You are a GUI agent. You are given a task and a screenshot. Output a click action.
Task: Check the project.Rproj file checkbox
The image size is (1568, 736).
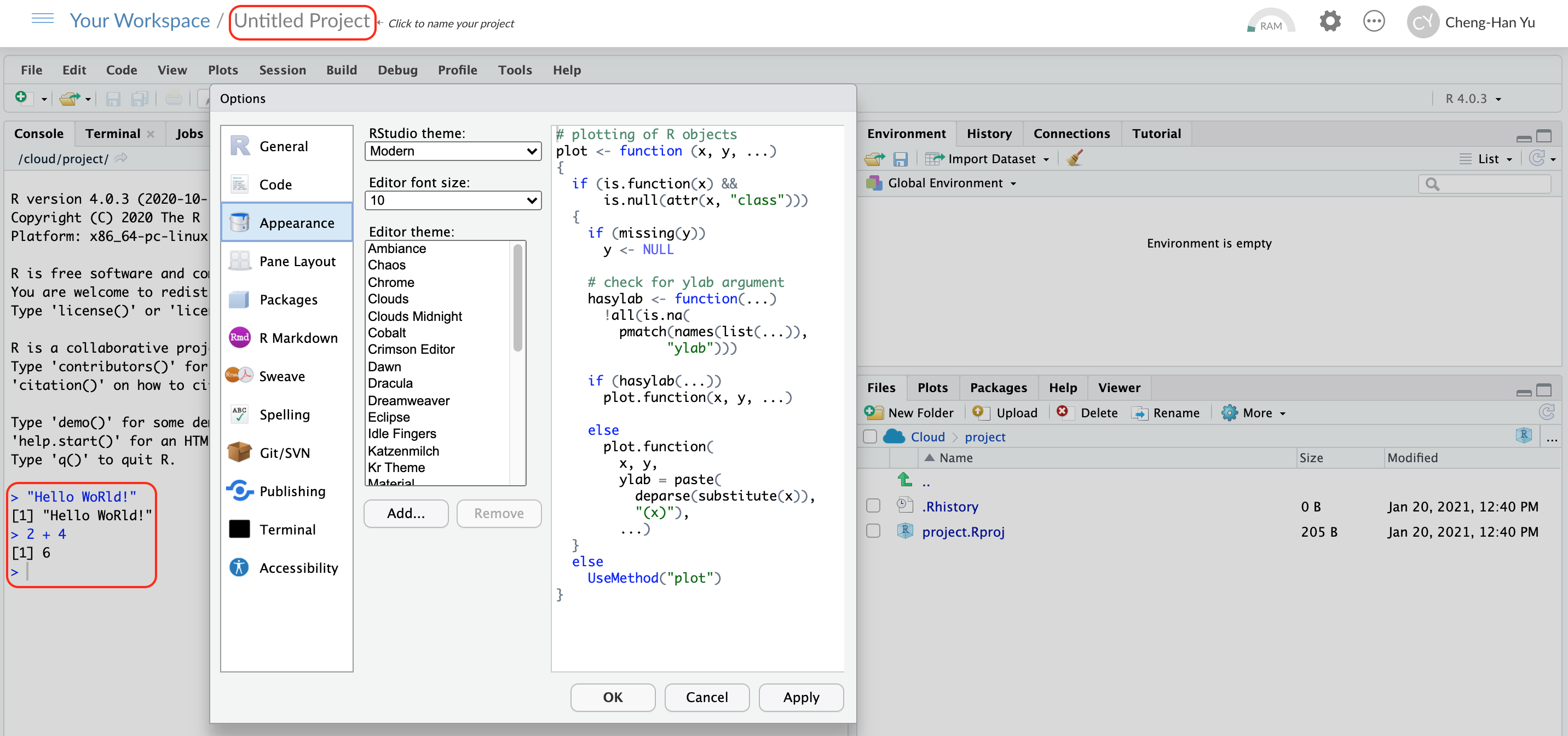(873, 531)
